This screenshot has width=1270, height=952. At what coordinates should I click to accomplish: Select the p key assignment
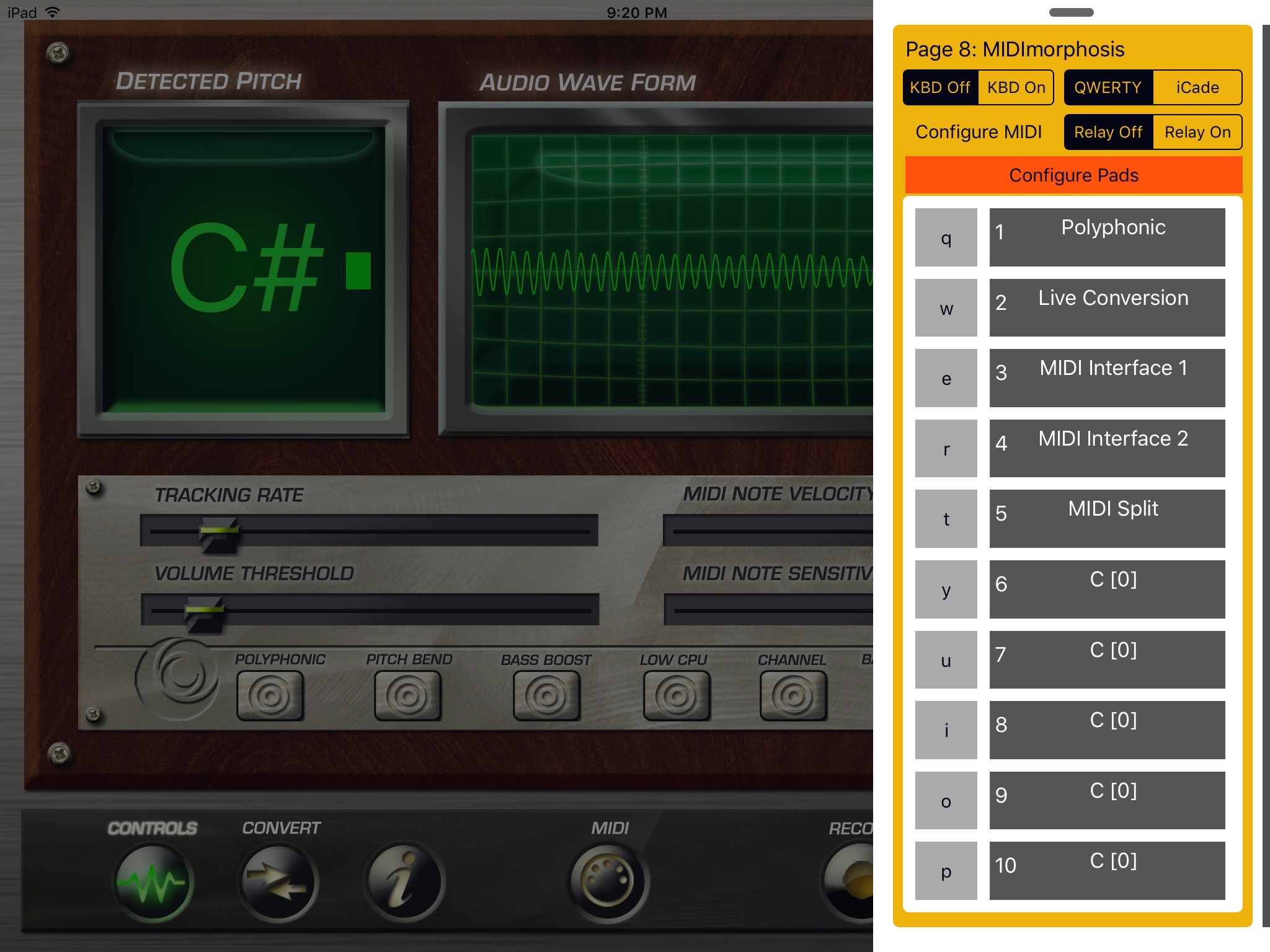click(x=946, y=871)
